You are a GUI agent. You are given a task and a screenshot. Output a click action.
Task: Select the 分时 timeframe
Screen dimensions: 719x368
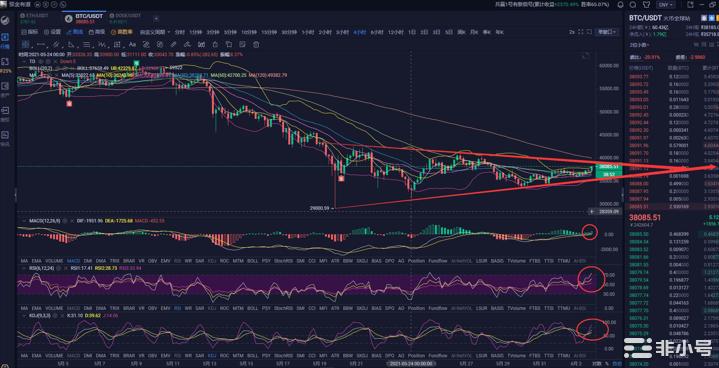[180, 32]
